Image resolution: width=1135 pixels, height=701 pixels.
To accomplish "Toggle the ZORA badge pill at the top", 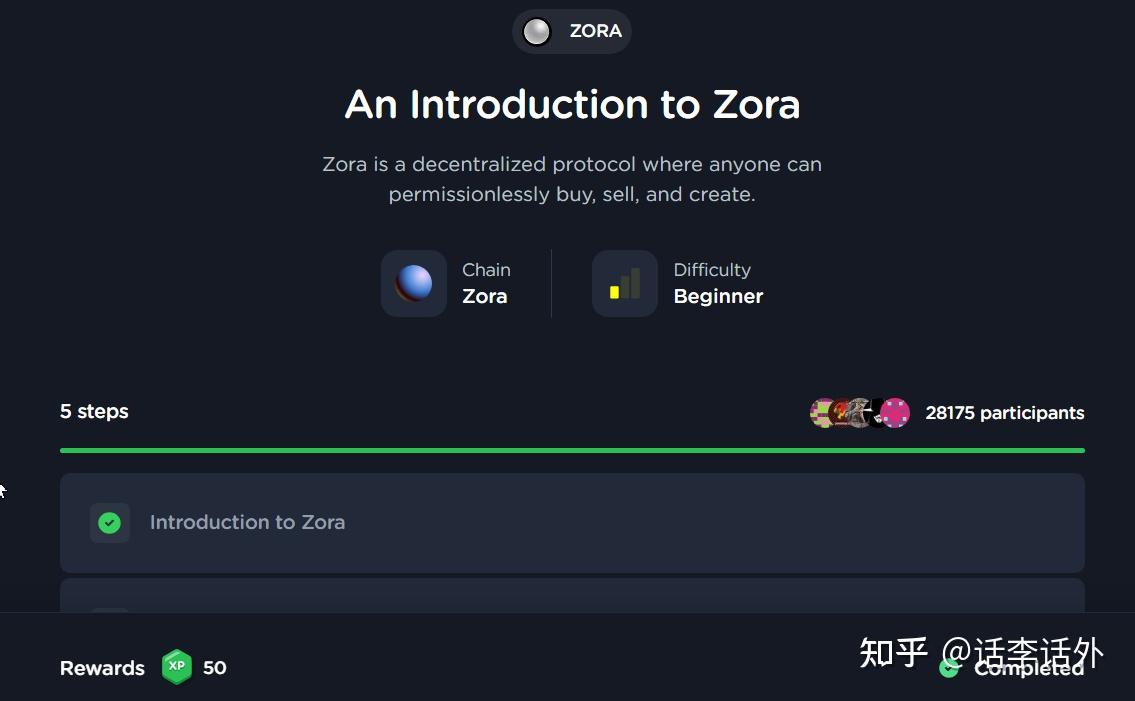I will pos(571,31).
